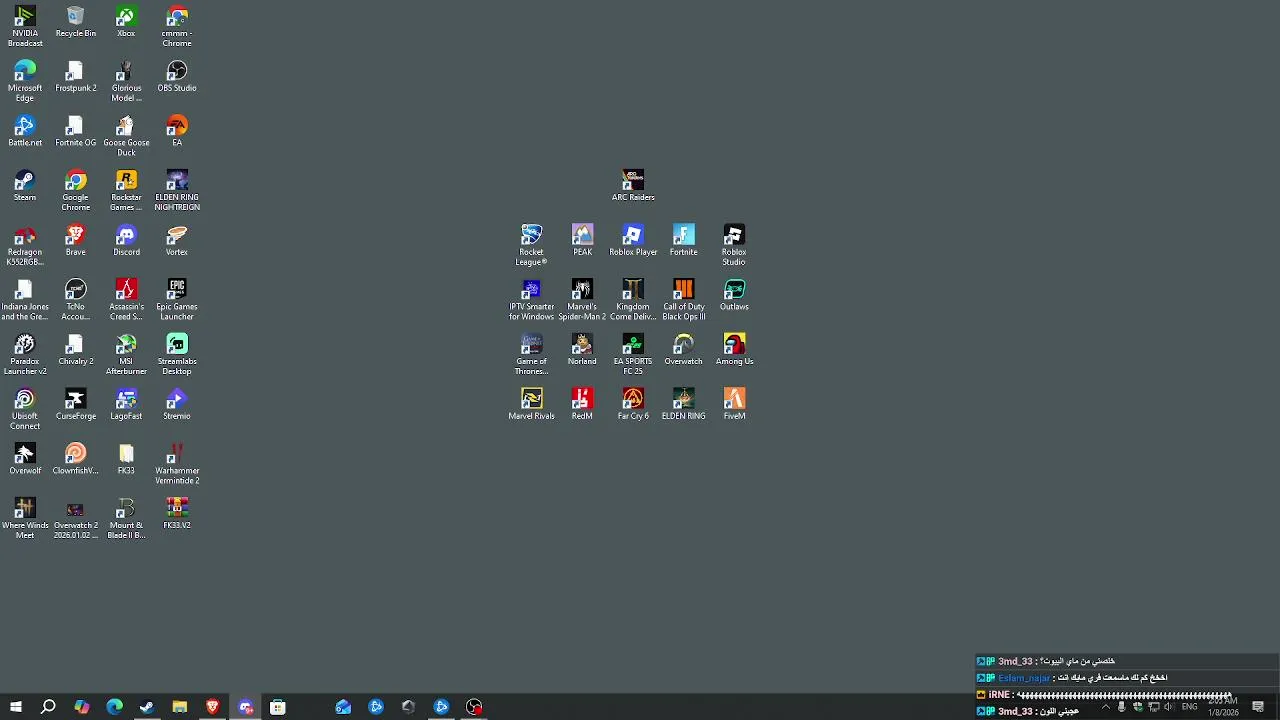Select the Kingdom Come Deliverance icon
This screenshot has width=1280, height=720.
pos(633,300)
